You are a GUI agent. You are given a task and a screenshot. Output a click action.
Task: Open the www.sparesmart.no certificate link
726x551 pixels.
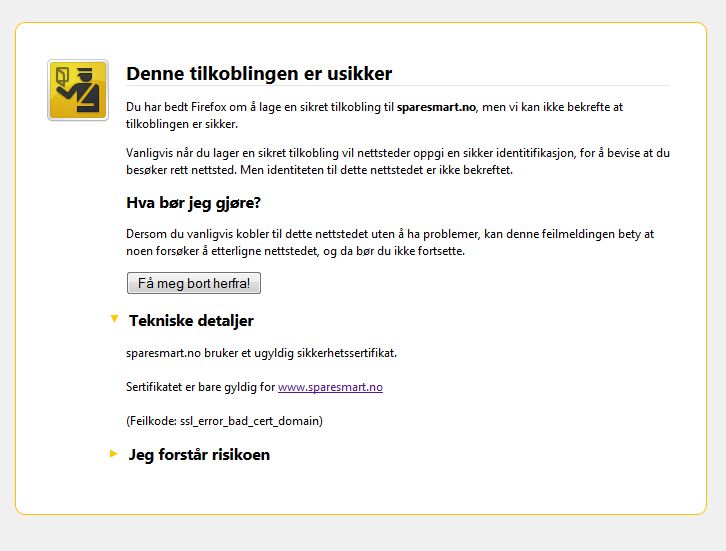tap(330, 387)
